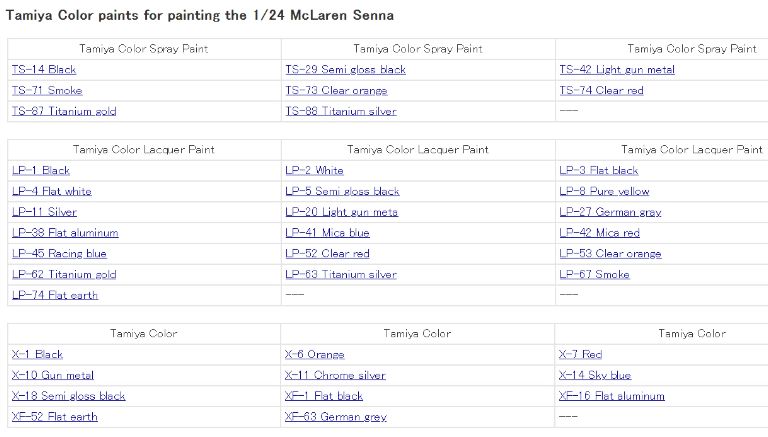Open the TS-73 Clear orange link
Viewport: 768px width, 437px height.
[335, 91]
